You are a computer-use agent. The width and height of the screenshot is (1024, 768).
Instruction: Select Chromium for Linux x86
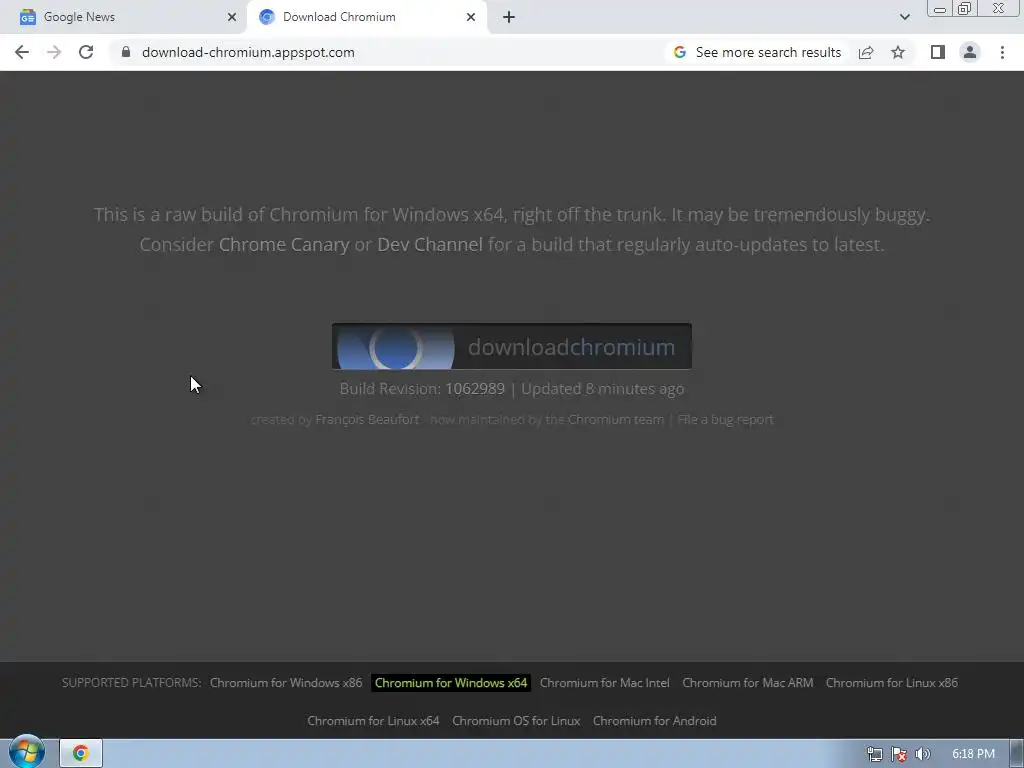tap(891, 682)
